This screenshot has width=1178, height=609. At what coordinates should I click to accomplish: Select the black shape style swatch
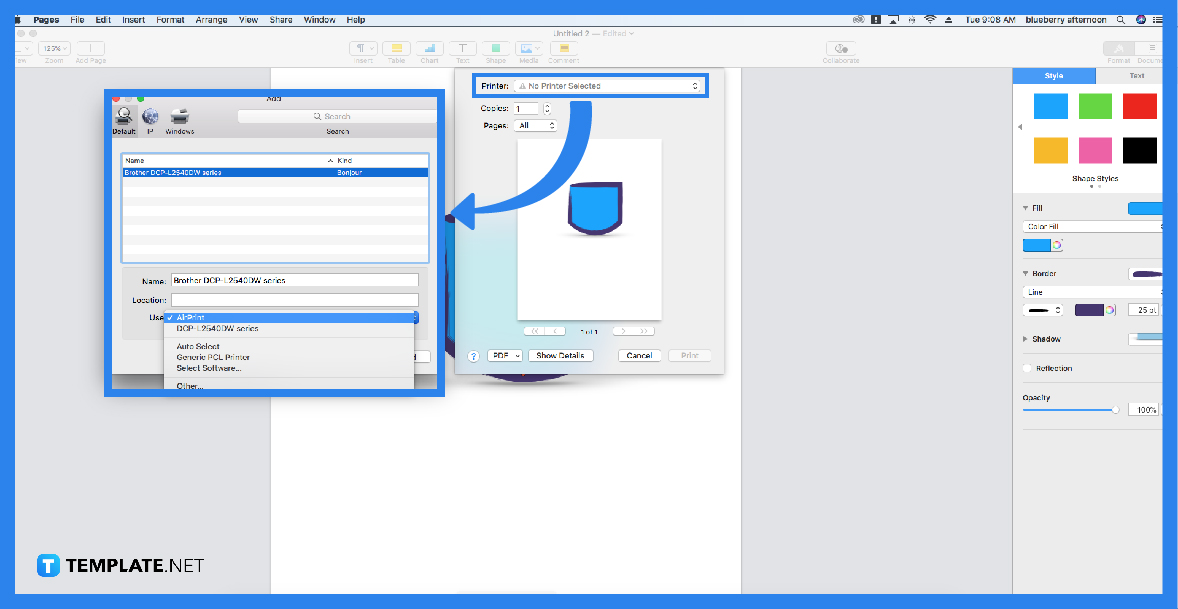(x=1140, y=150)
